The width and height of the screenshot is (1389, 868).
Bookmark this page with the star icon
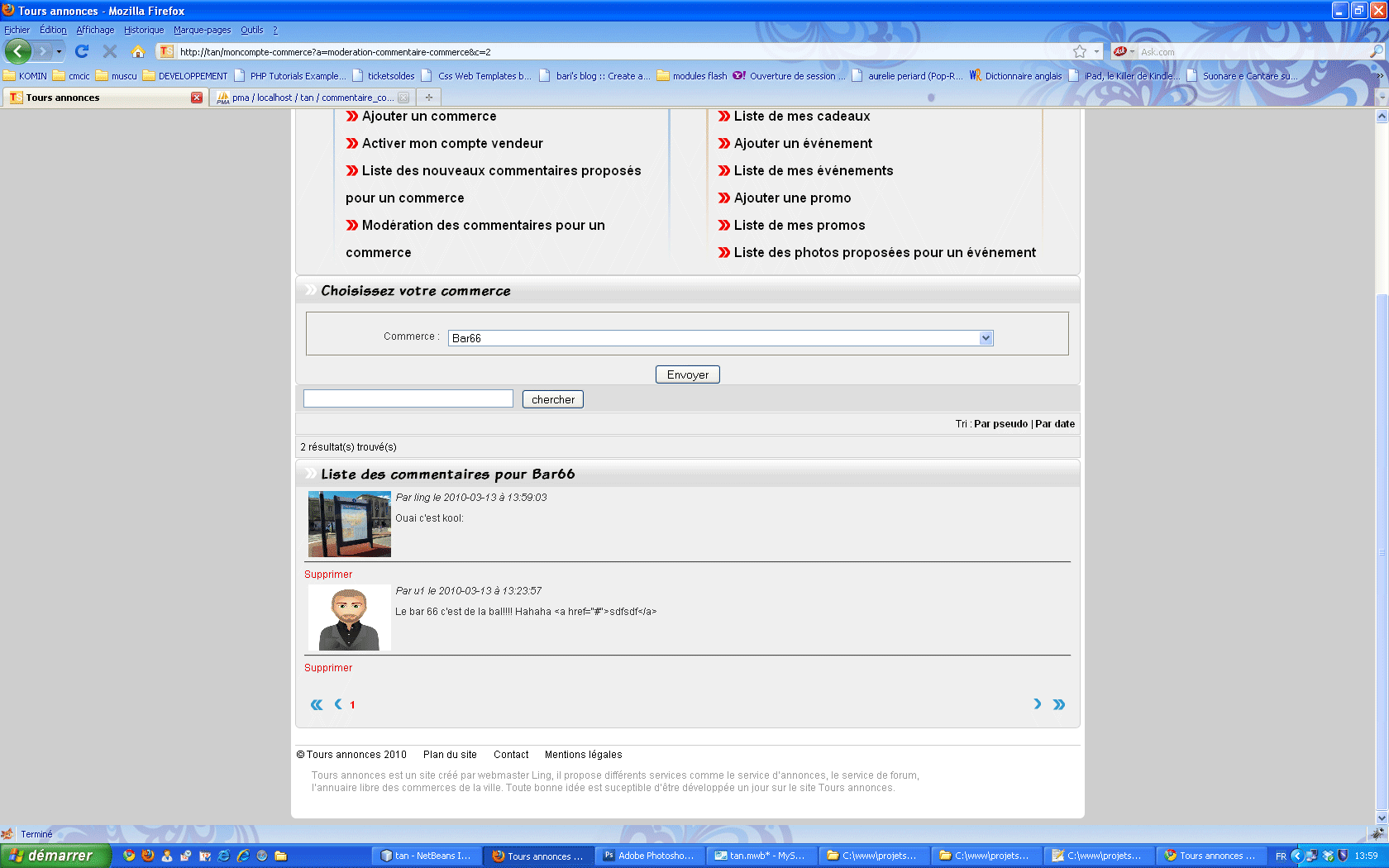coord(1080,51)
